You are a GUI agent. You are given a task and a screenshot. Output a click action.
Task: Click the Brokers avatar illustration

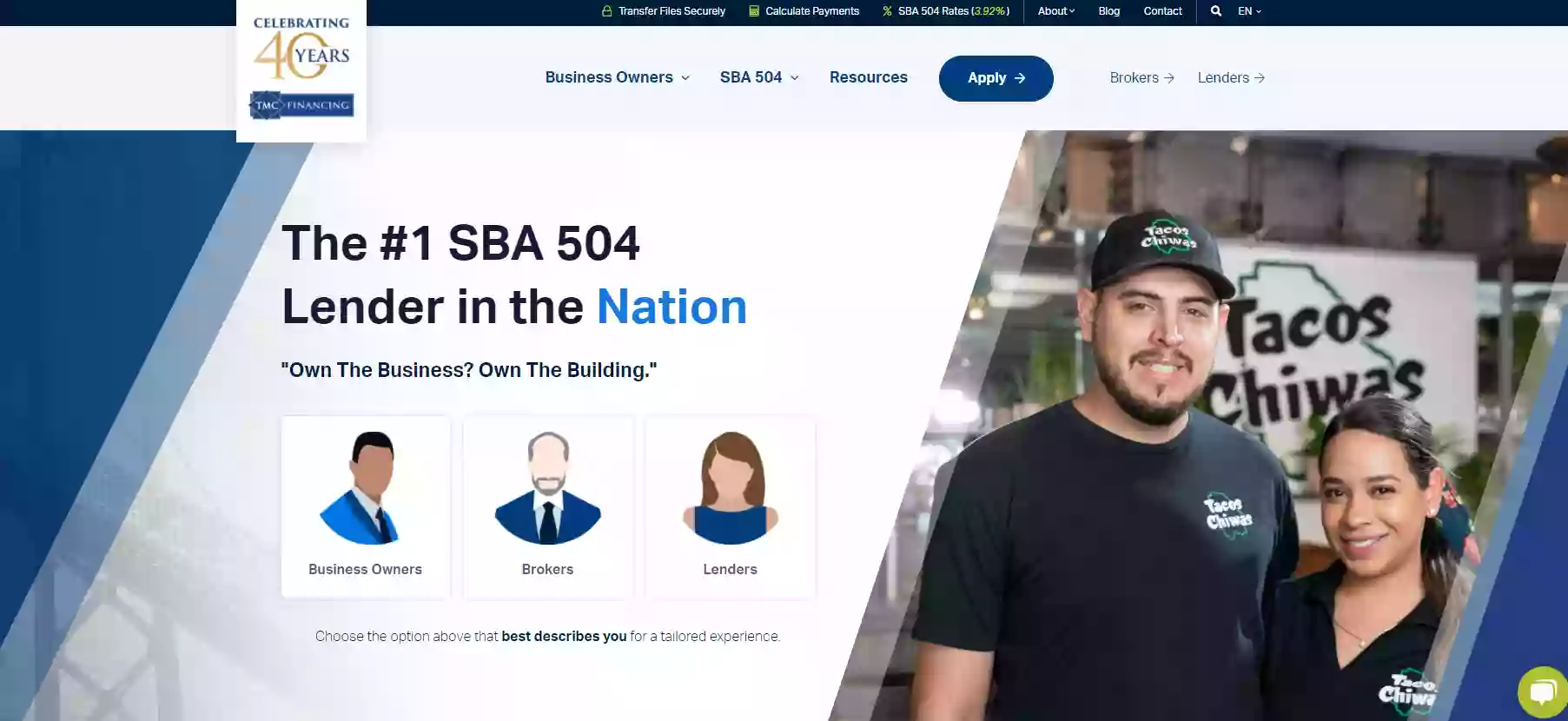tap(548, 488)
